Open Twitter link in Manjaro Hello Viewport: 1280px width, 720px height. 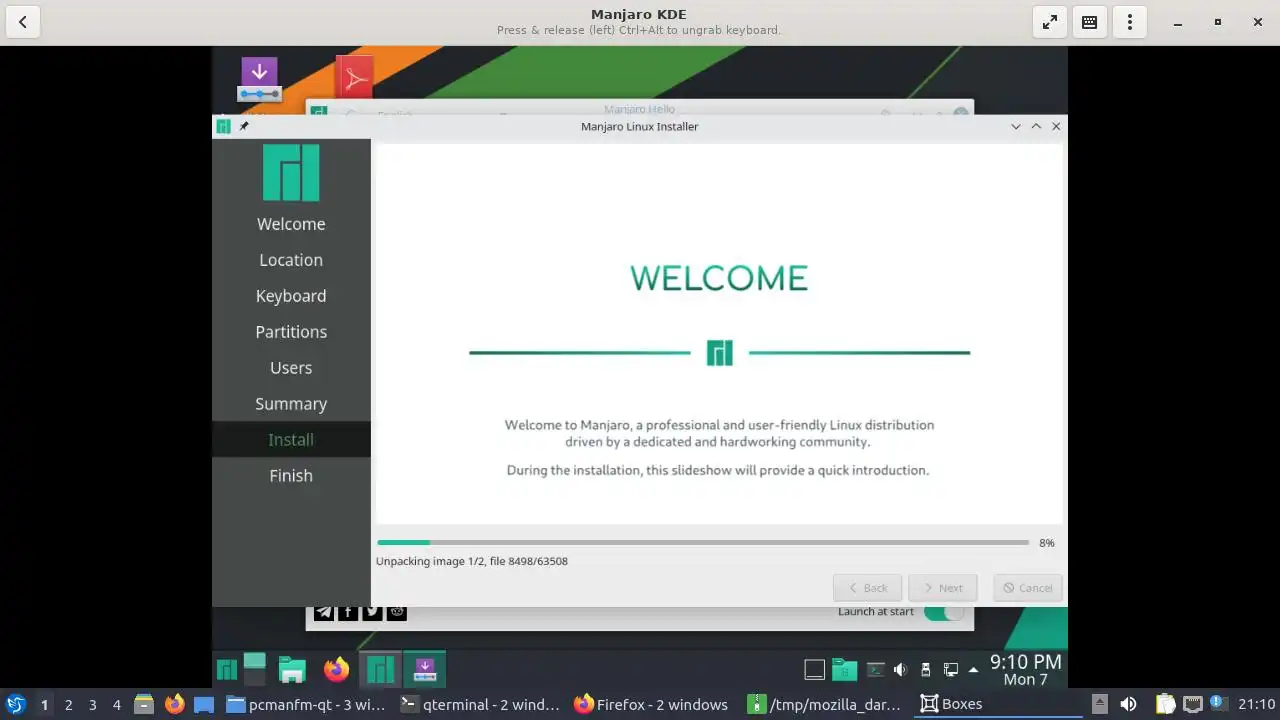(372, 612)
